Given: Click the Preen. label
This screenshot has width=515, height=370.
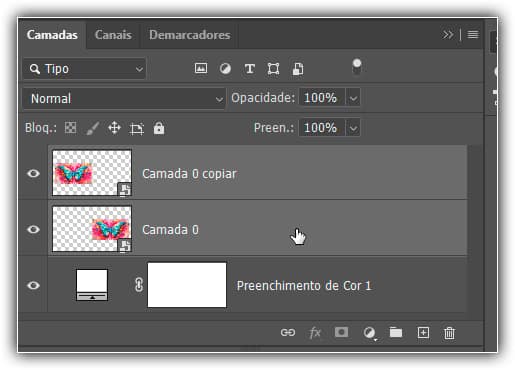Looking at the screenshot, I should point(274,127).
